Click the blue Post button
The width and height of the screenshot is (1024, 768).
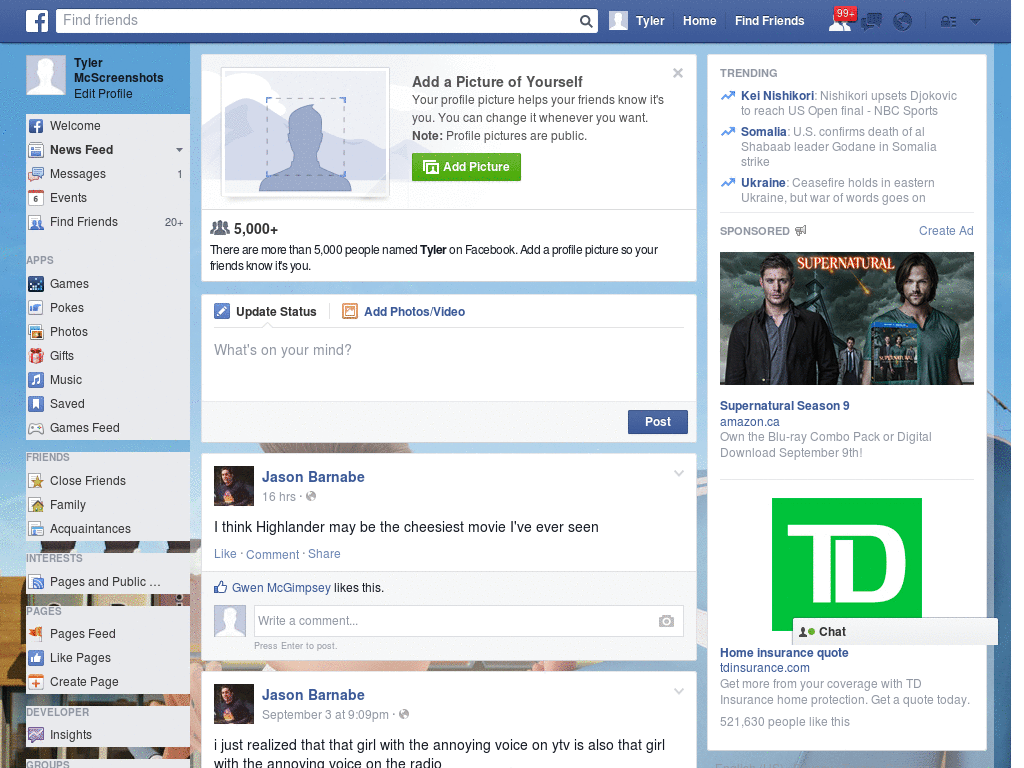pos(658,422)
